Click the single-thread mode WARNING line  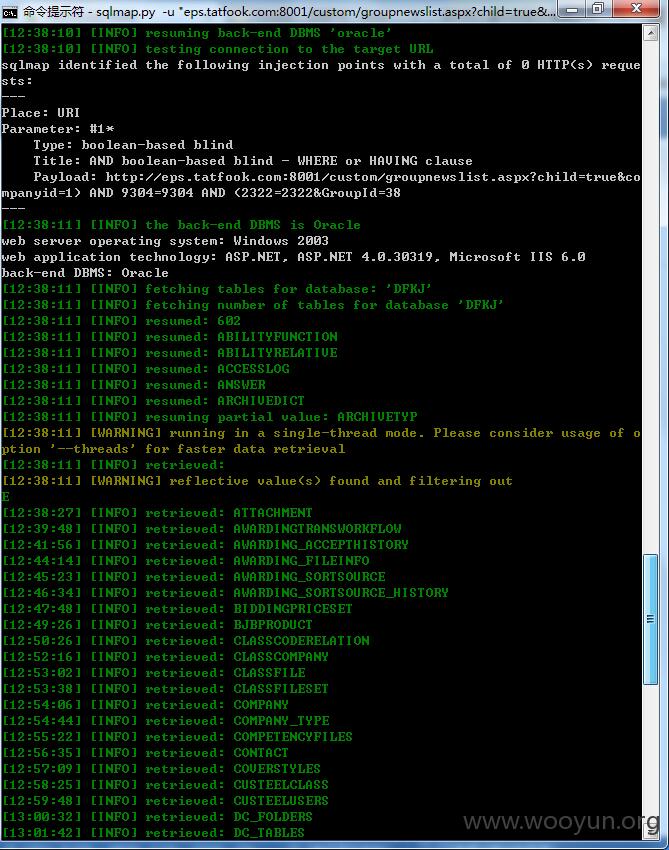(x=321, y=441)
